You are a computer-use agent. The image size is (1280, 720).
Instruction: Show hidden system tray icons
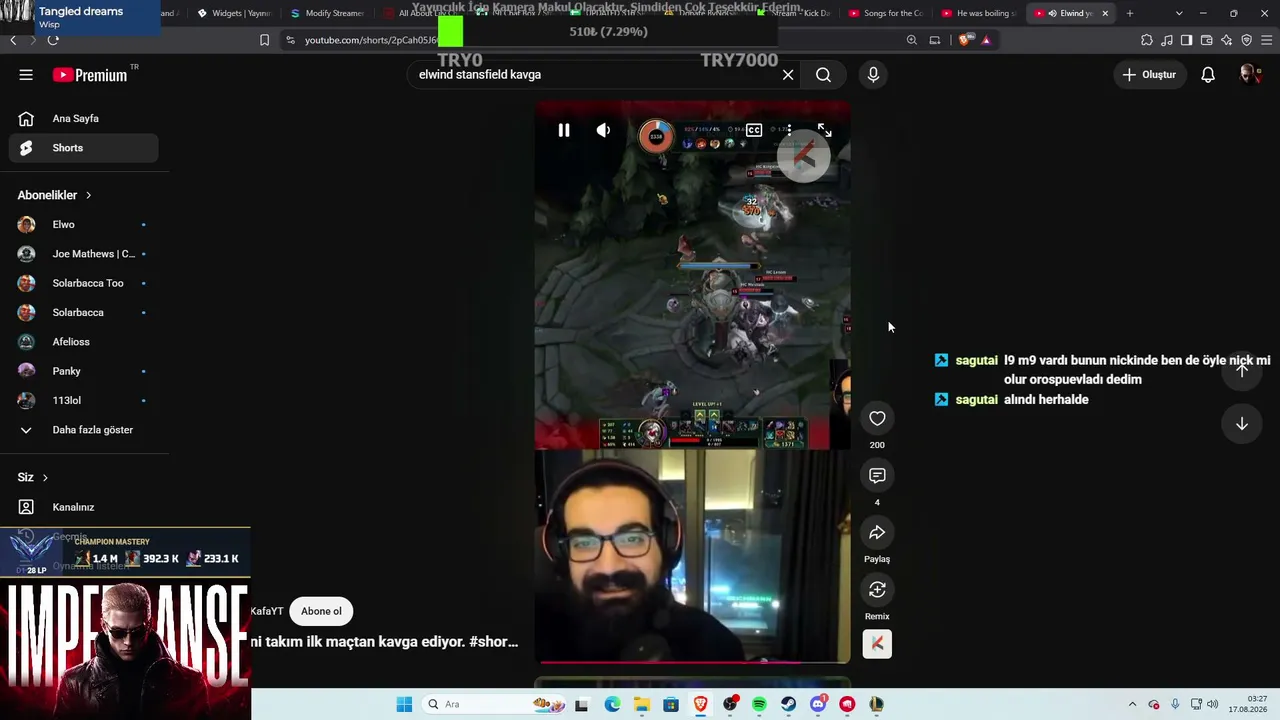[x=1132, y=704]
